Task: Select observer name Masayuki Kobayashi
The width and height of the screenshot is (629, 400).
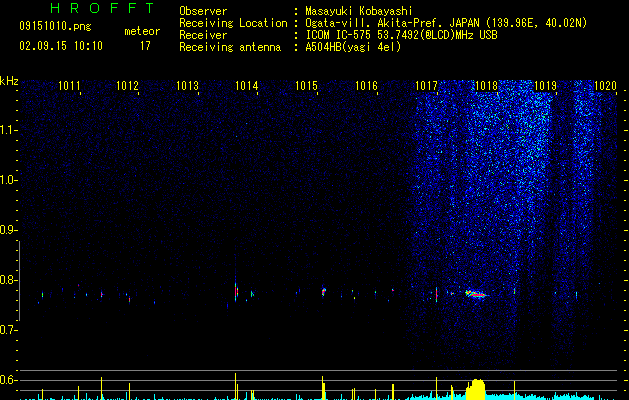Action: coord(359,11)
